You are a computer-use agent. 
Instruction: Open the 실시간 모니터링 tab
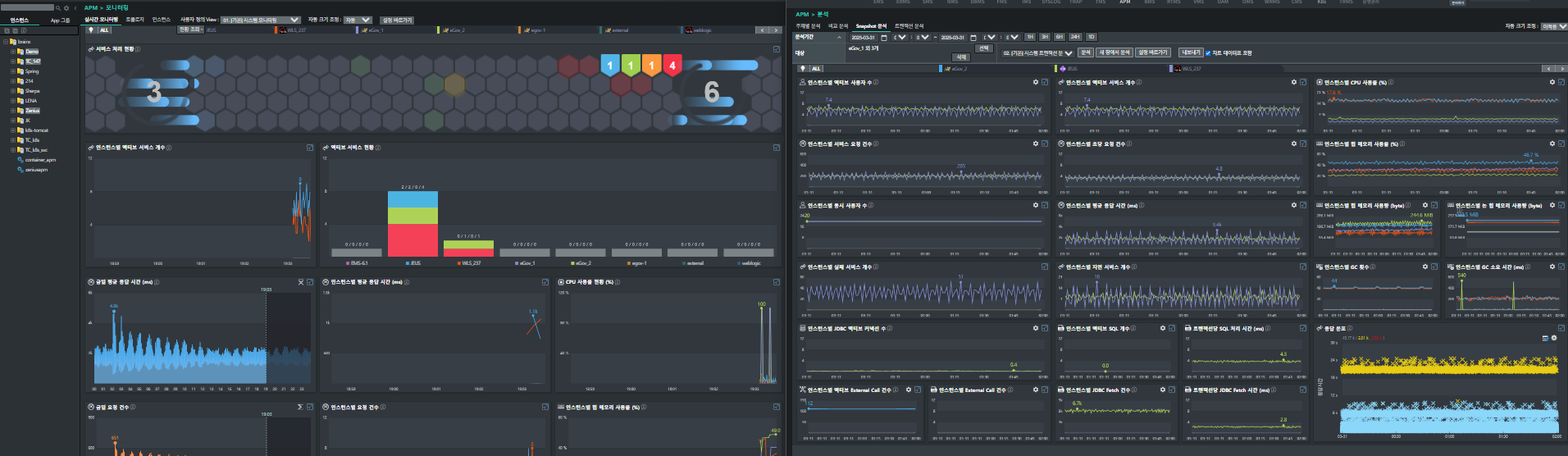tap(102, 19)
